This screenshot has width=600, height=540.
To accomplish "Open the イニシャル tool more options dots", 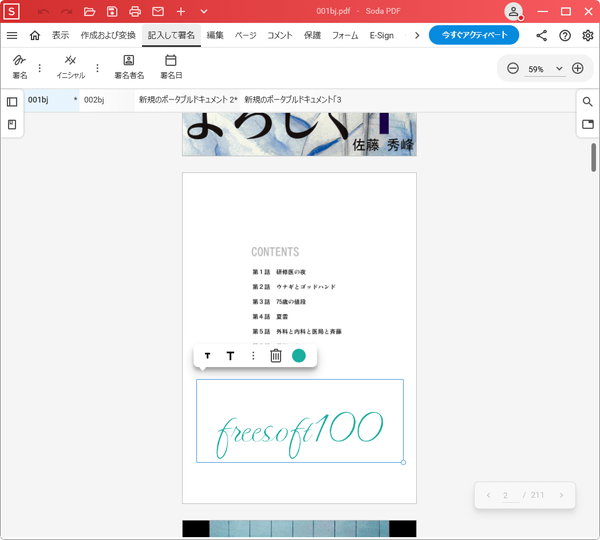I will (x=97, y=68).
